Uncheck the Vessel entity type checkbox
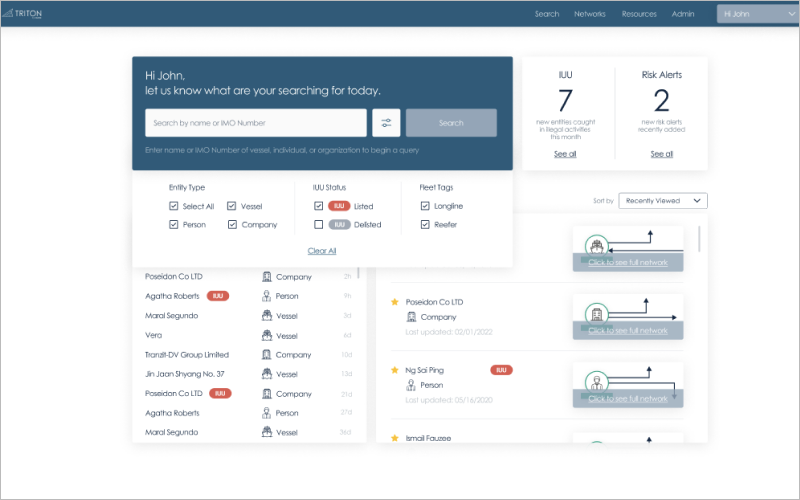Viewport: 800px width, 500px height. [x=232, y=206]
